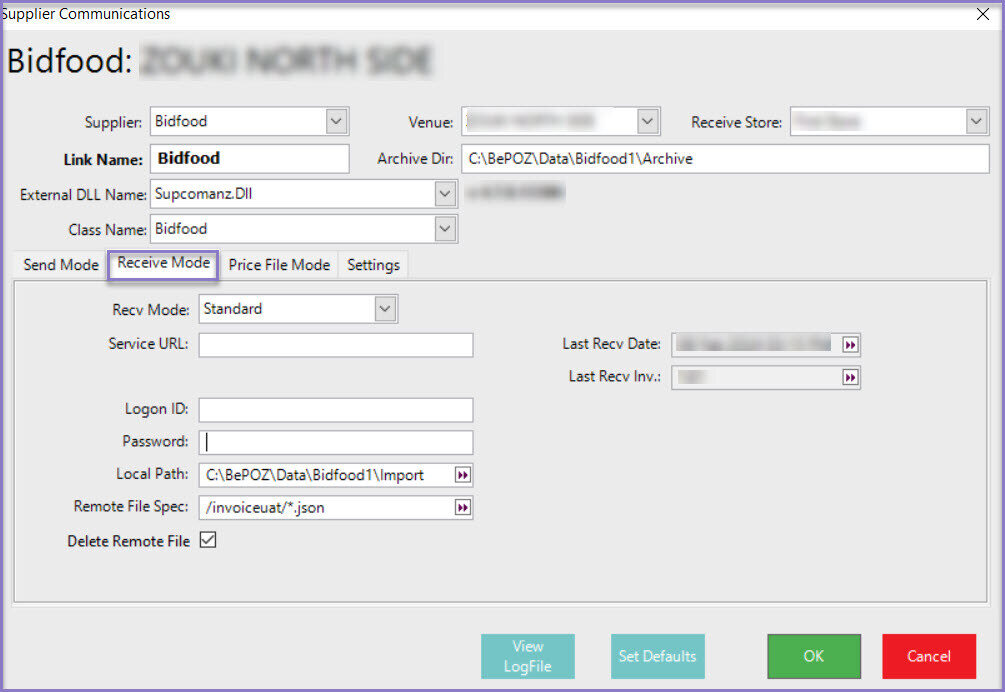Click the Service URL input field
Viewport: 1005px width, 692px height.
336,345
